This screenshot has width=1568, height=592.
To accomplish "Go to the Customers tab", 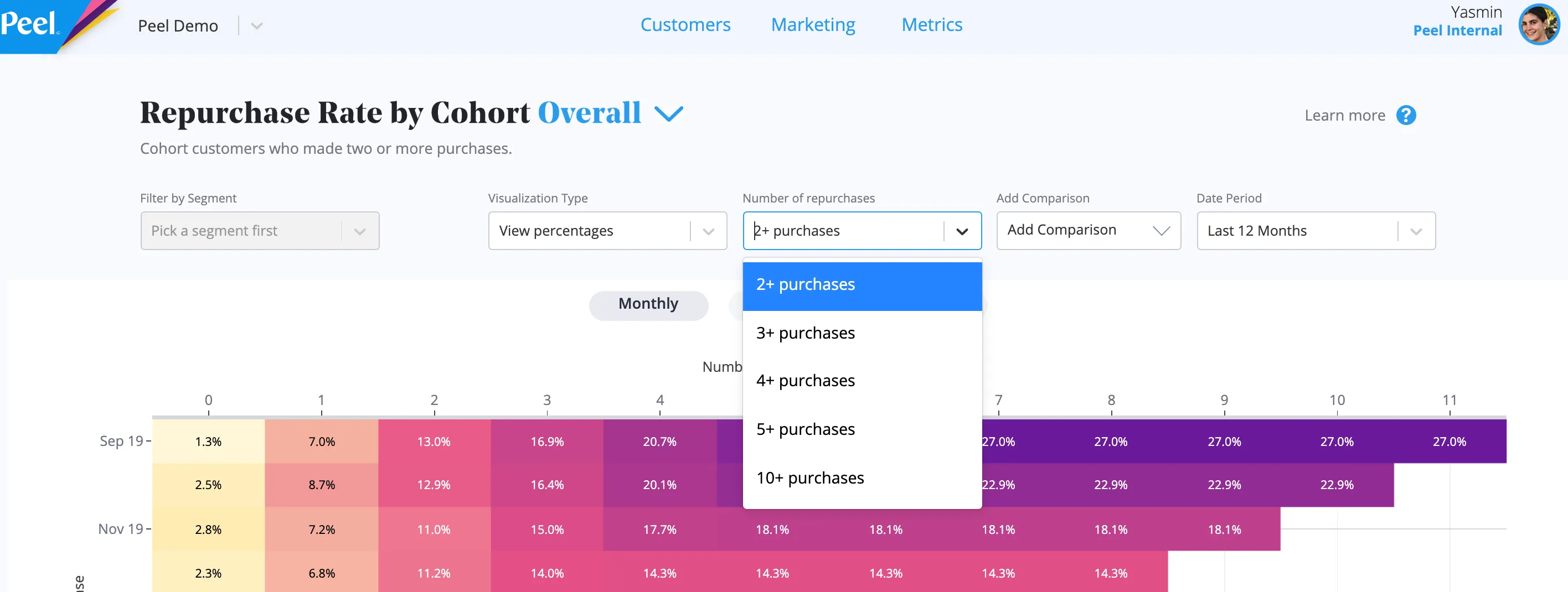I will click(x=685, y=25).
